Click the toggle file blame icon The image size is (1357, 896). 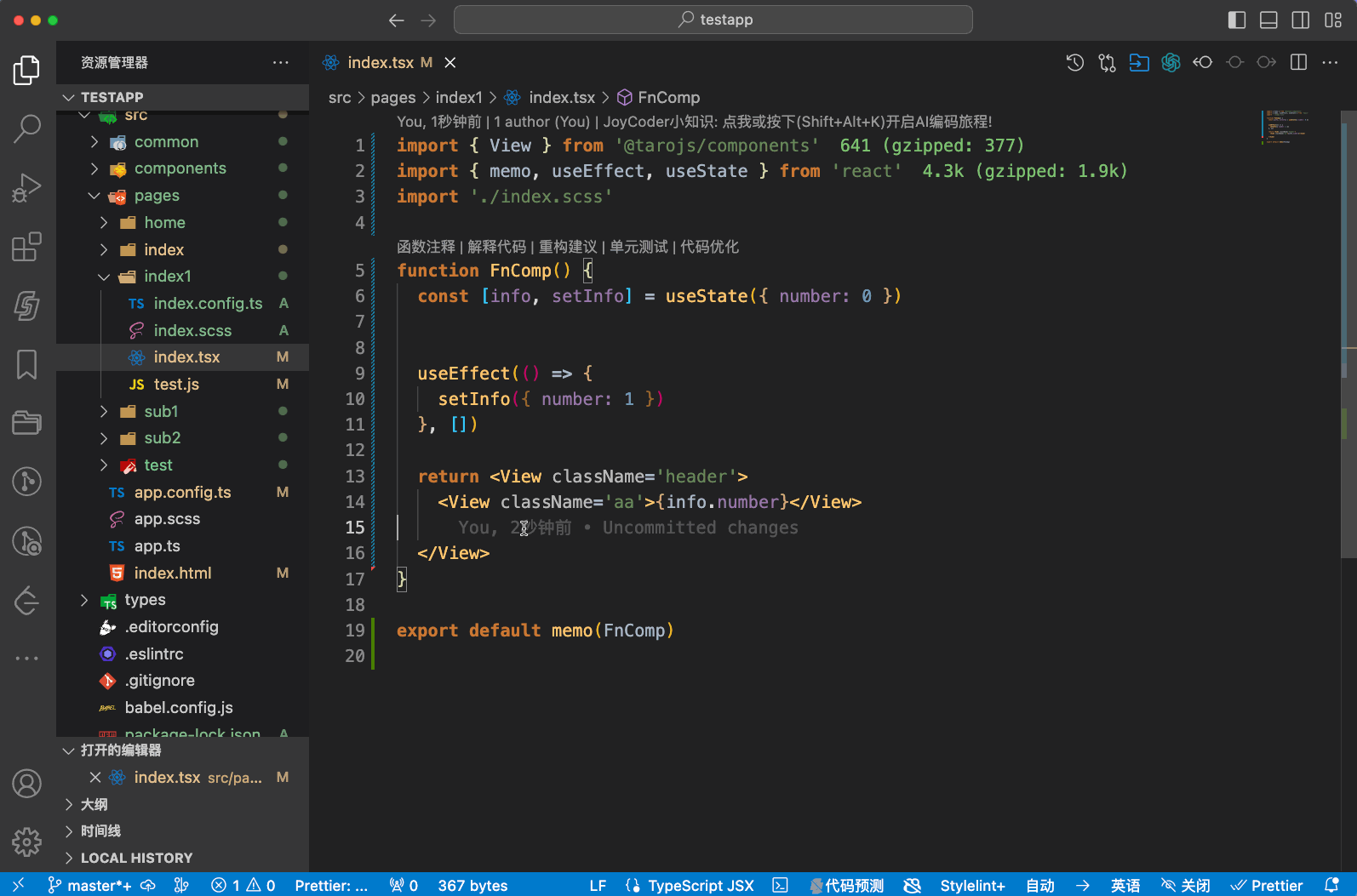click(1202, 62)
